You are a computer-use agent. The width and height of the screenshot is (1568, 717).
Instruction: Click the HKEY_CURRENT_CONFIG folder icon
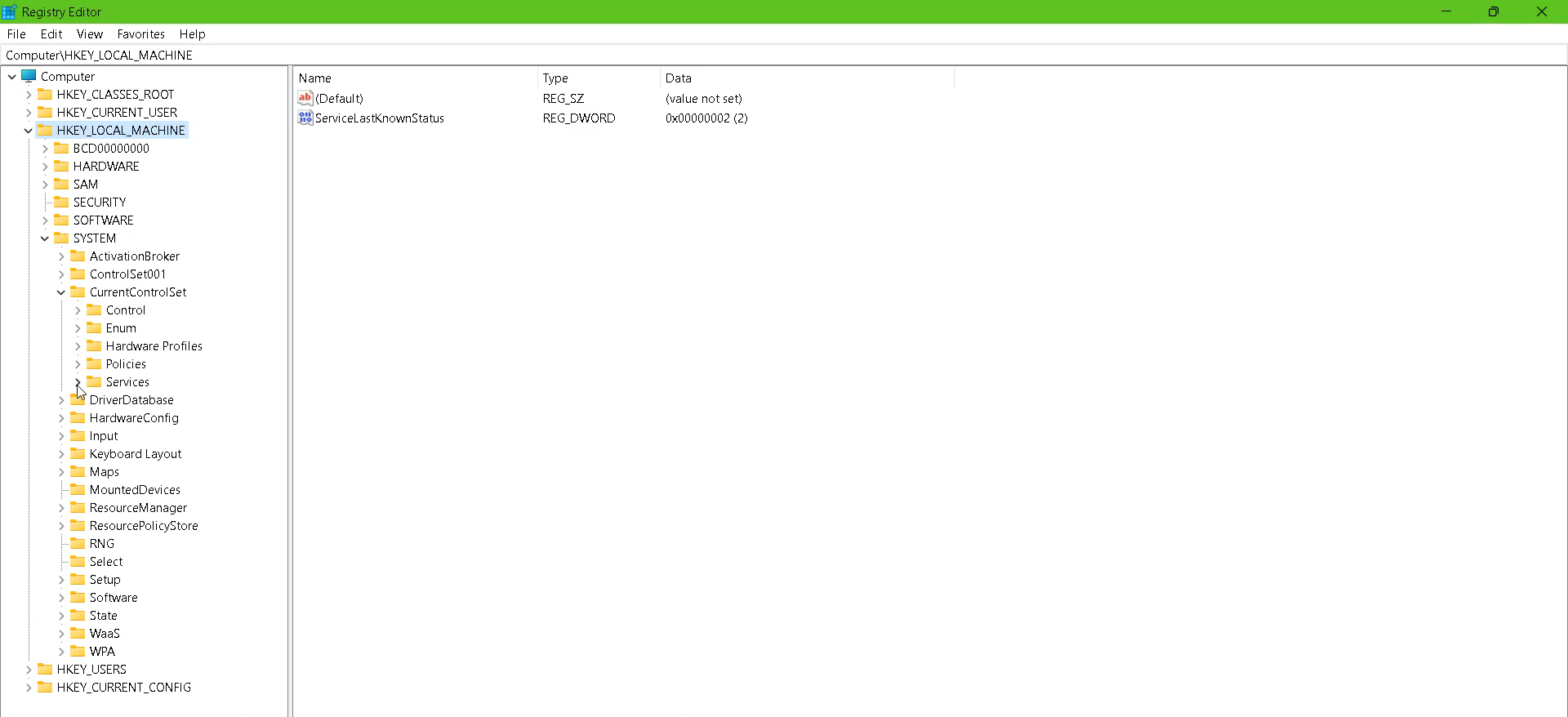pos(45,687)
